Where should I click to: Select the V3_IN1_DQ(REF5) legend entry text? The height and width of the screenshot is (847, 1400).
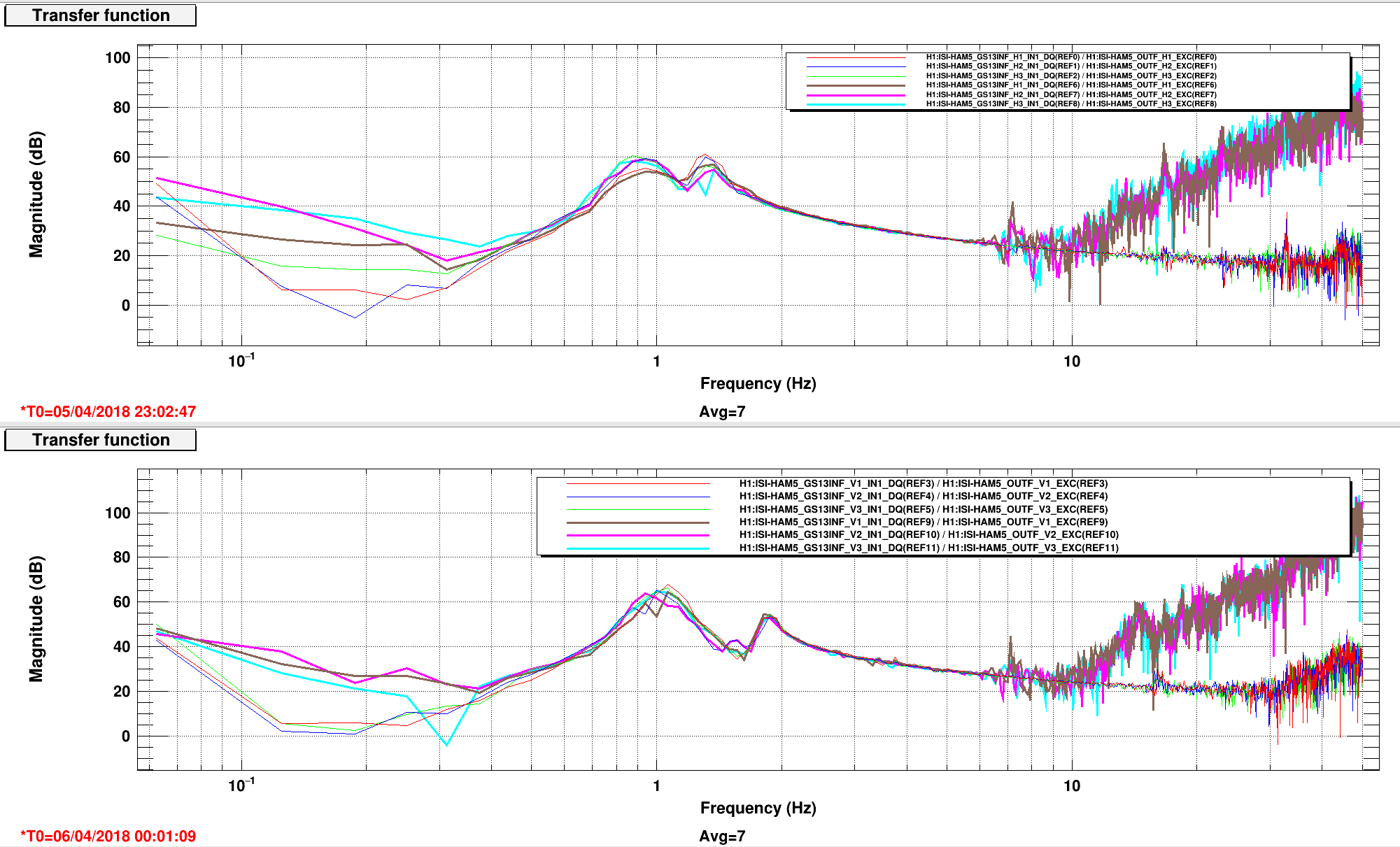(924, 509)
